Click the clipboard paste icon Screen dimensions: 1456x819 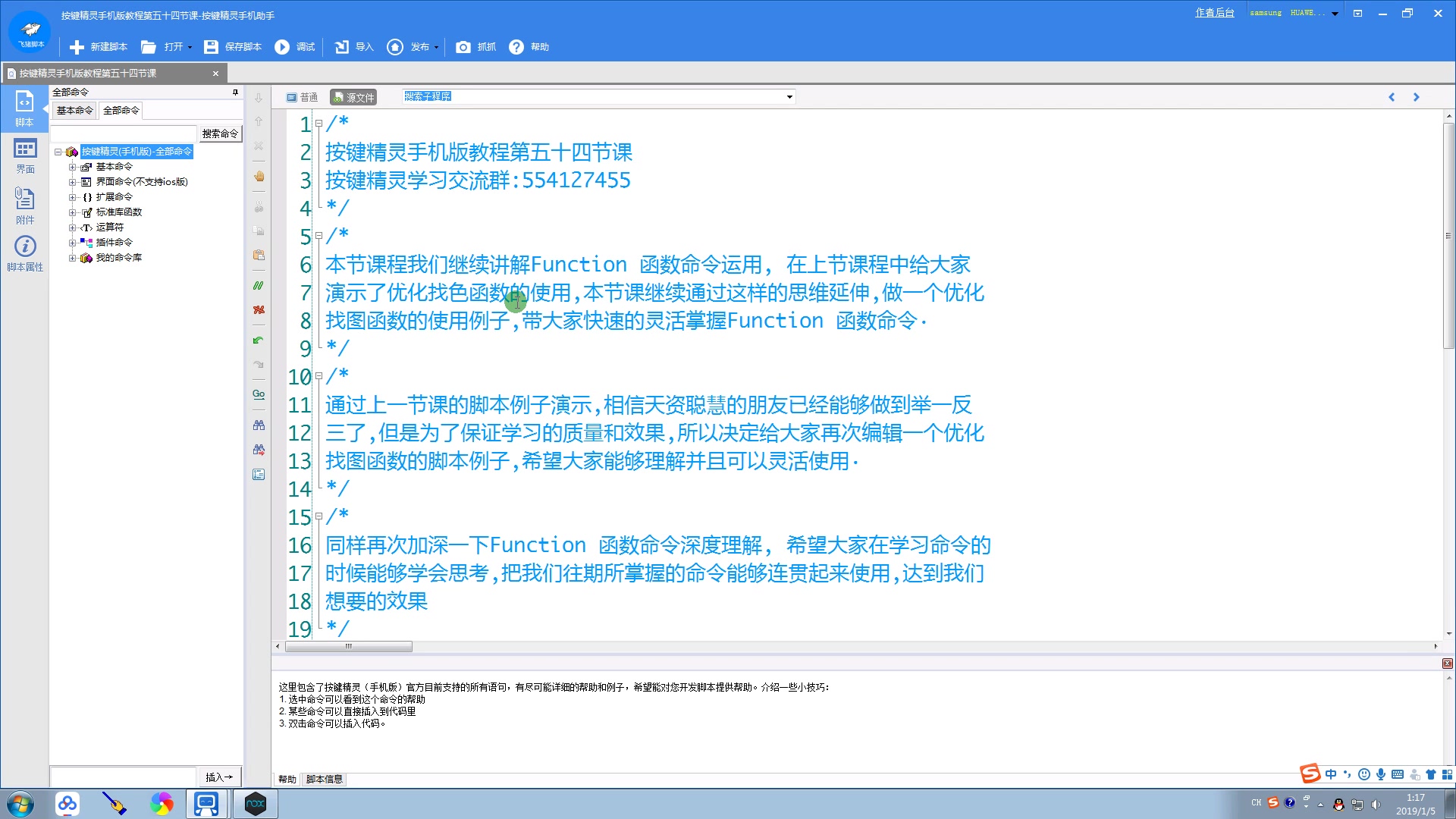pos(259,255)
